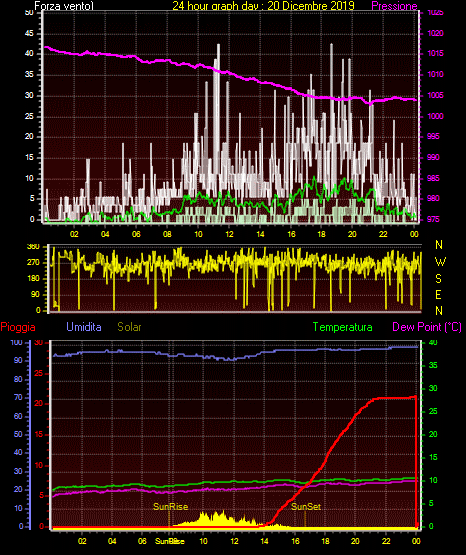This screenshot has height=555, width=466.
Task: Click the "270" value on the wind direction axis
Action: [33, 263]
